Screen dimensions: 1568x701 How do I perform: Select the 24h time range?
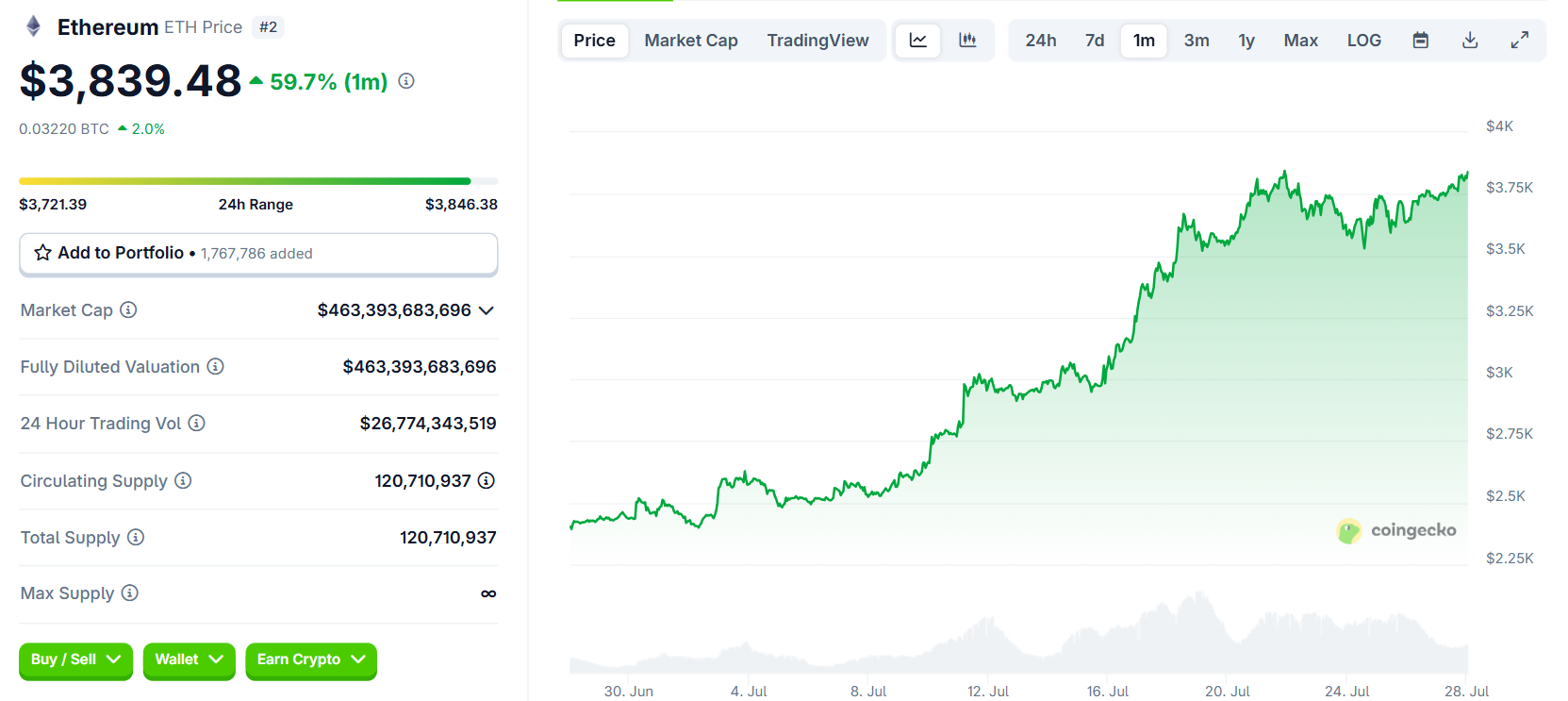(x=1041, y=40)
